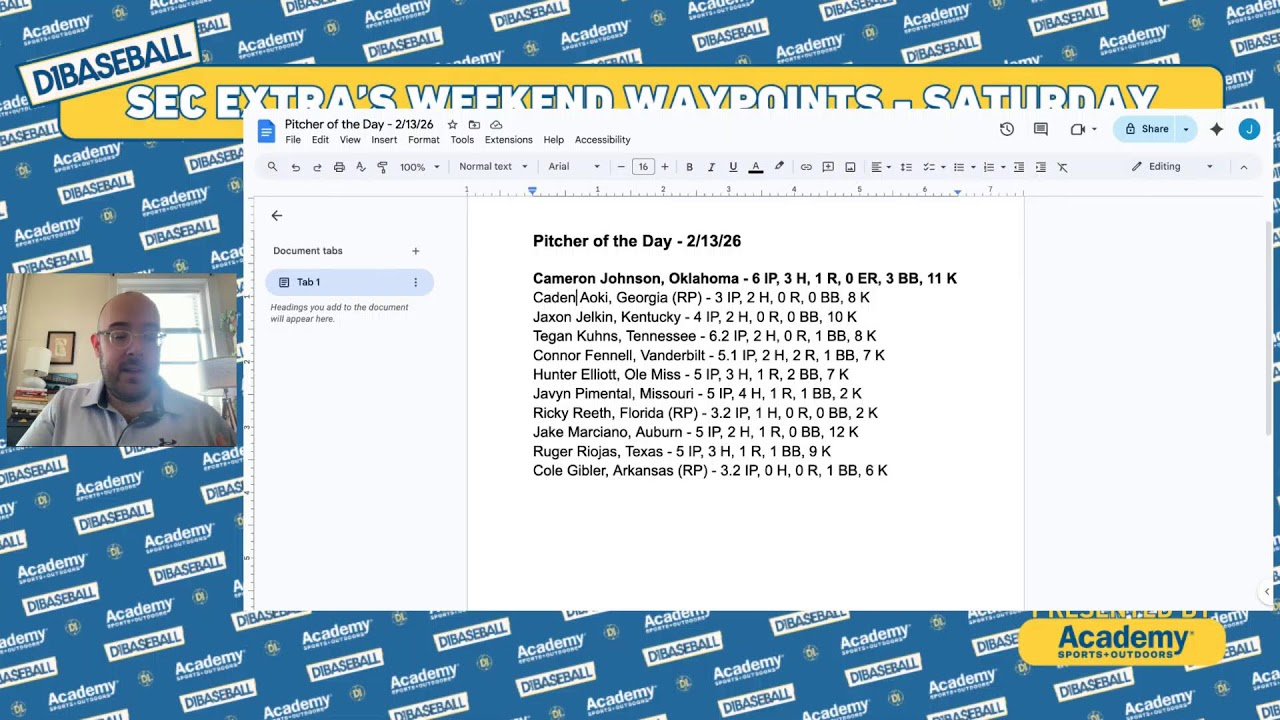Screen dimensions: 1280x720
Task: Run spelling and grammar check
Action: (x=361, y=167)
